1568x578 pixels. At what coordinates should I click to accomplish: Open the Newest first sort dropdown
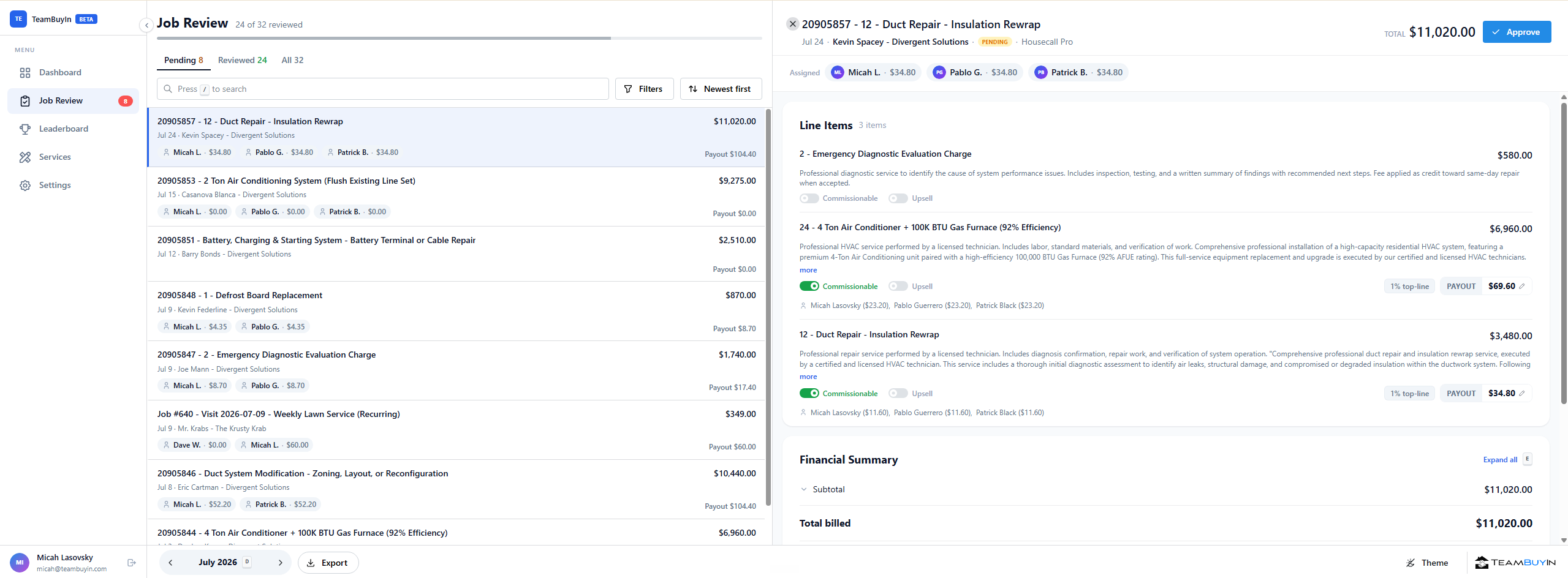(721, 89)
